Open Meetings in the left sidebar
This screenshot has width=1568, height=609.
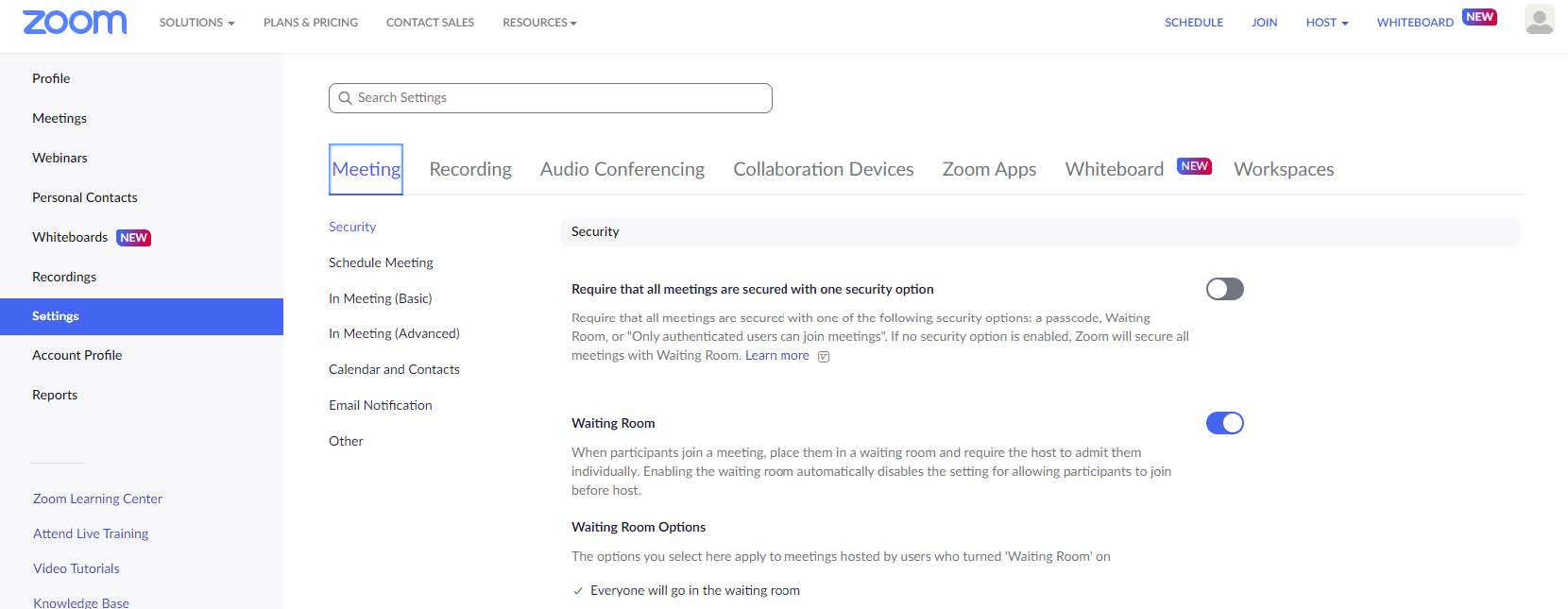[x=60, y=118]
